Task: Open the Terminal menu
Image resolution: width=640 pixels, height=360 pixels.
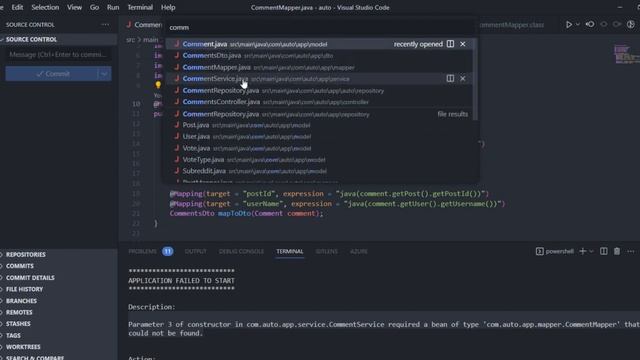Action: [x=140, y=7]
